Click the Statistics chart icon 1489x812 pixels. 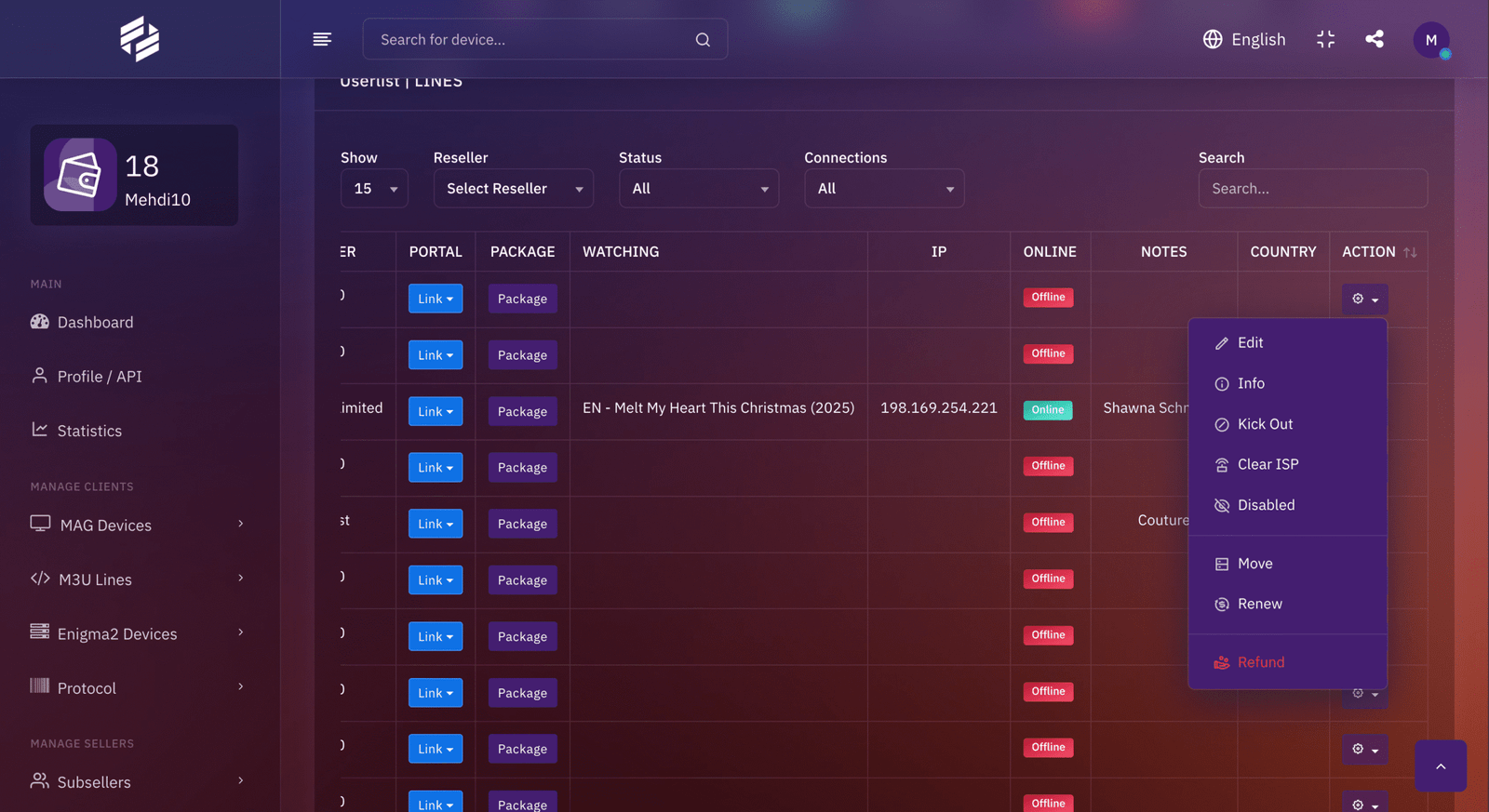39,430
